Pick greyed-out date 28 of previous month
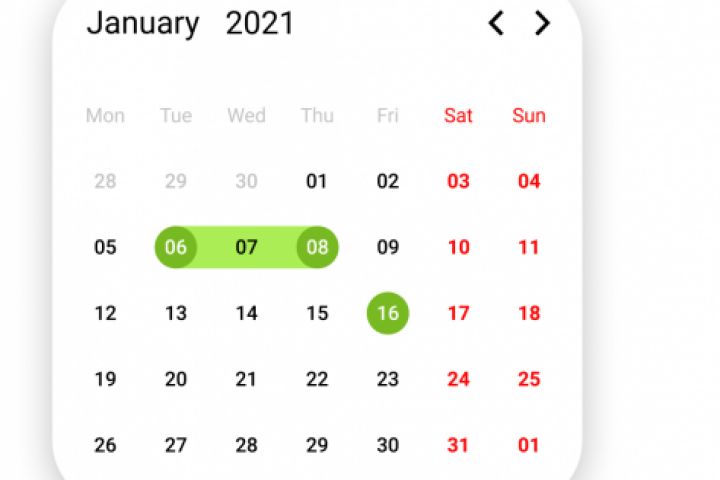Viewport: 720px width, 480px height. pyautogui.click(x=105, y=181)
